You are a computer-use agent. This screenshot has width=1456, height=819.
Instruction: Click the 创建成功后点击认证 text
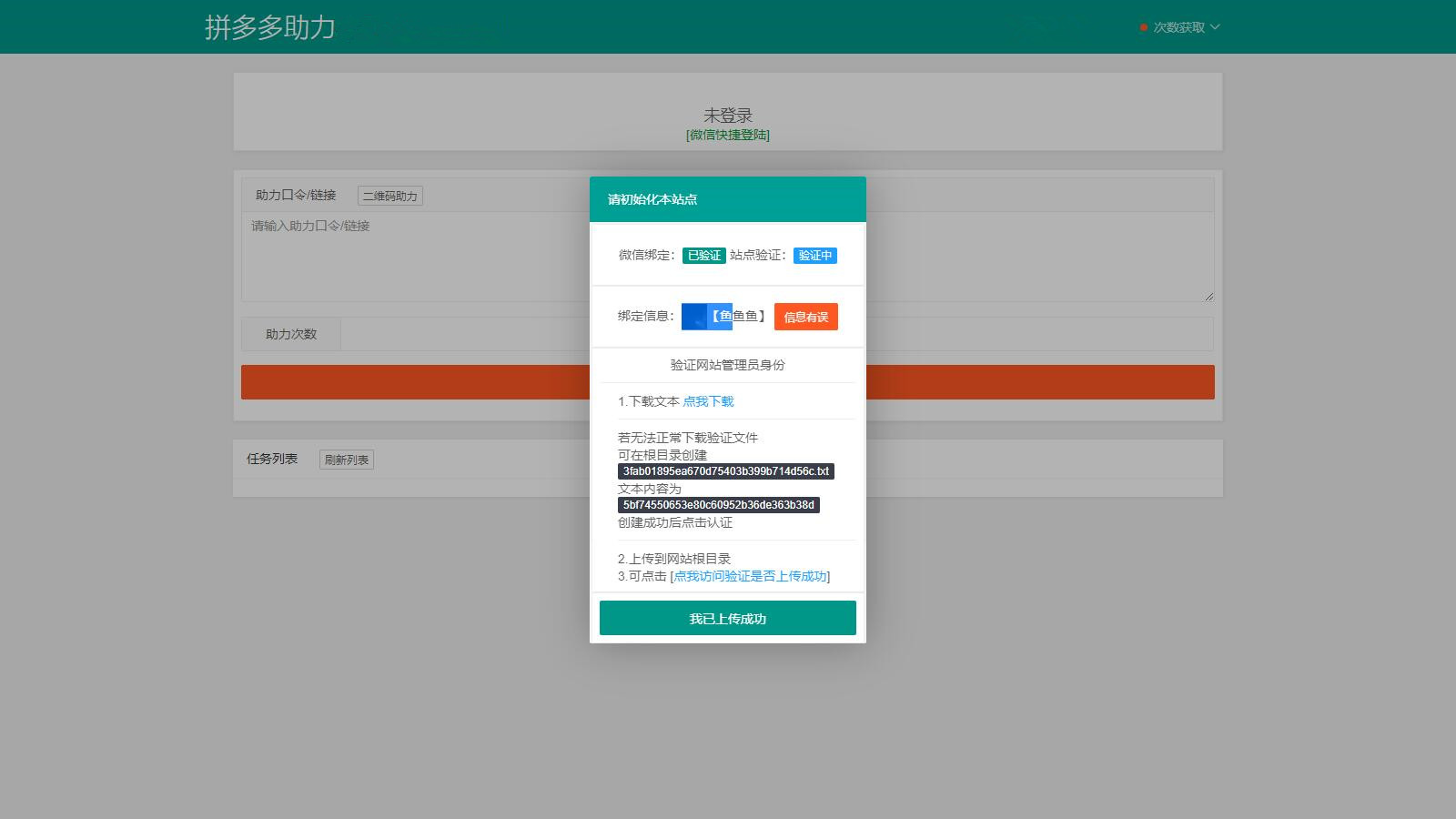(675, 522)
